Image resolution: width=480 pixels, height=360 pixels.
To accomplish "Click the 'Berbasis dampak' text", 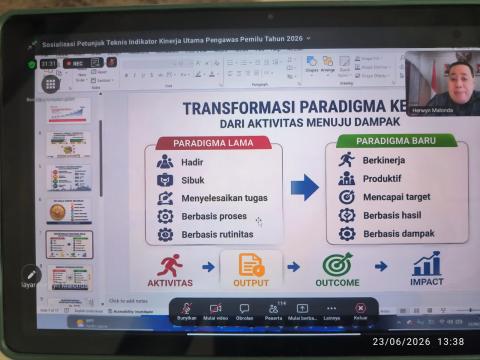I will pyautogui.click(x=399, y=234).
